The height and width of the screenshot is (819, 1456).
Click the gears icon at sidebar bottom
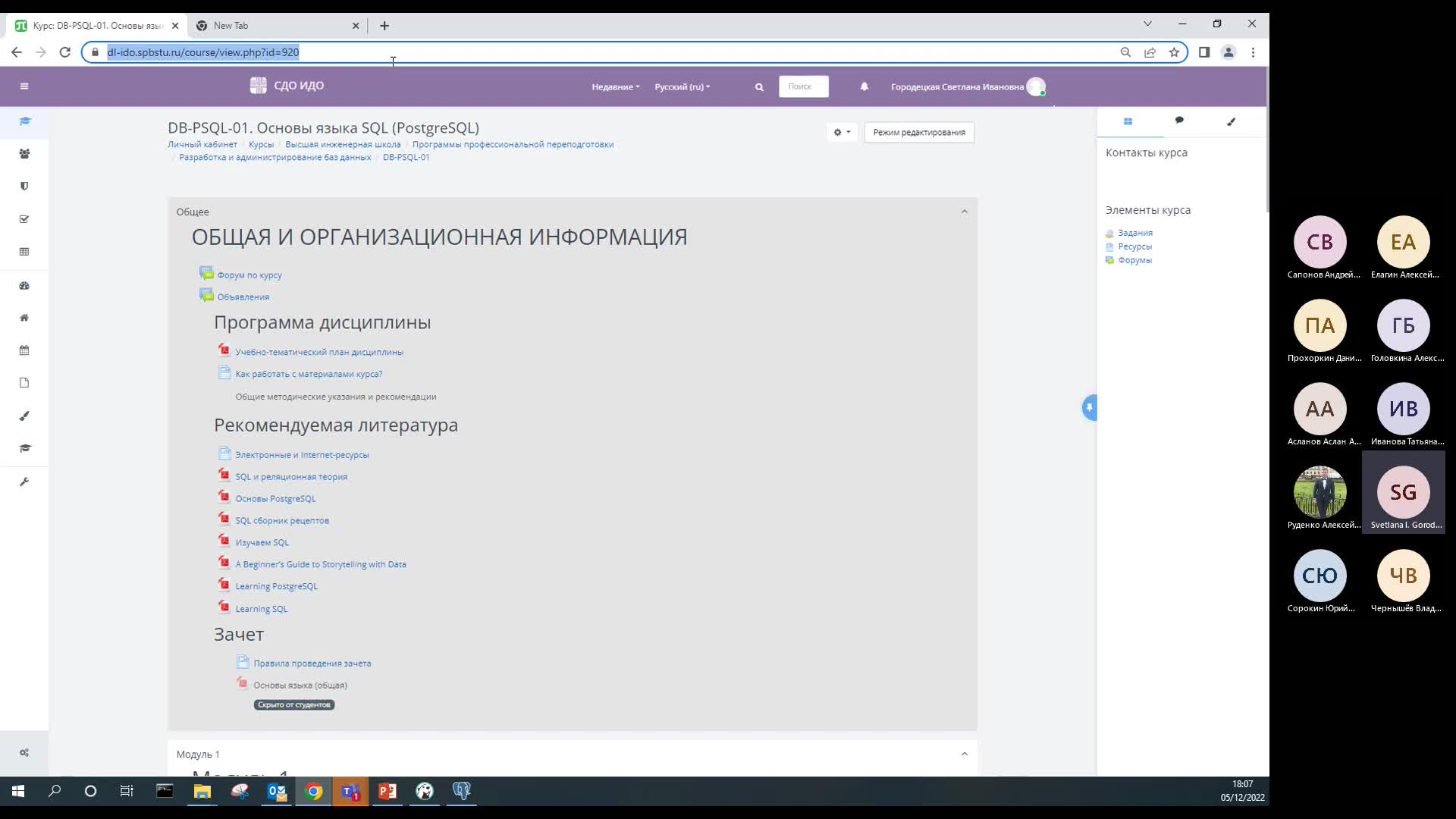24,753
